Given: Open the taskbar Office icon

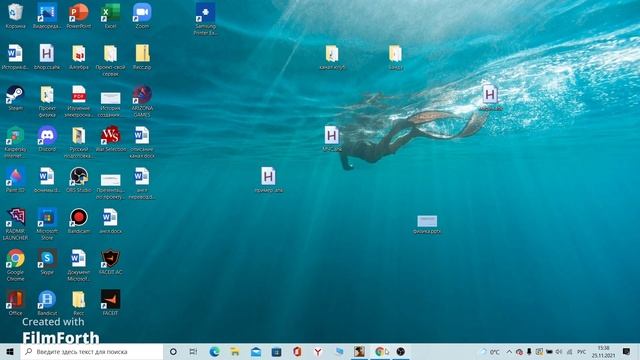Looking at the screenshot, I should click(x=297, y=351).
